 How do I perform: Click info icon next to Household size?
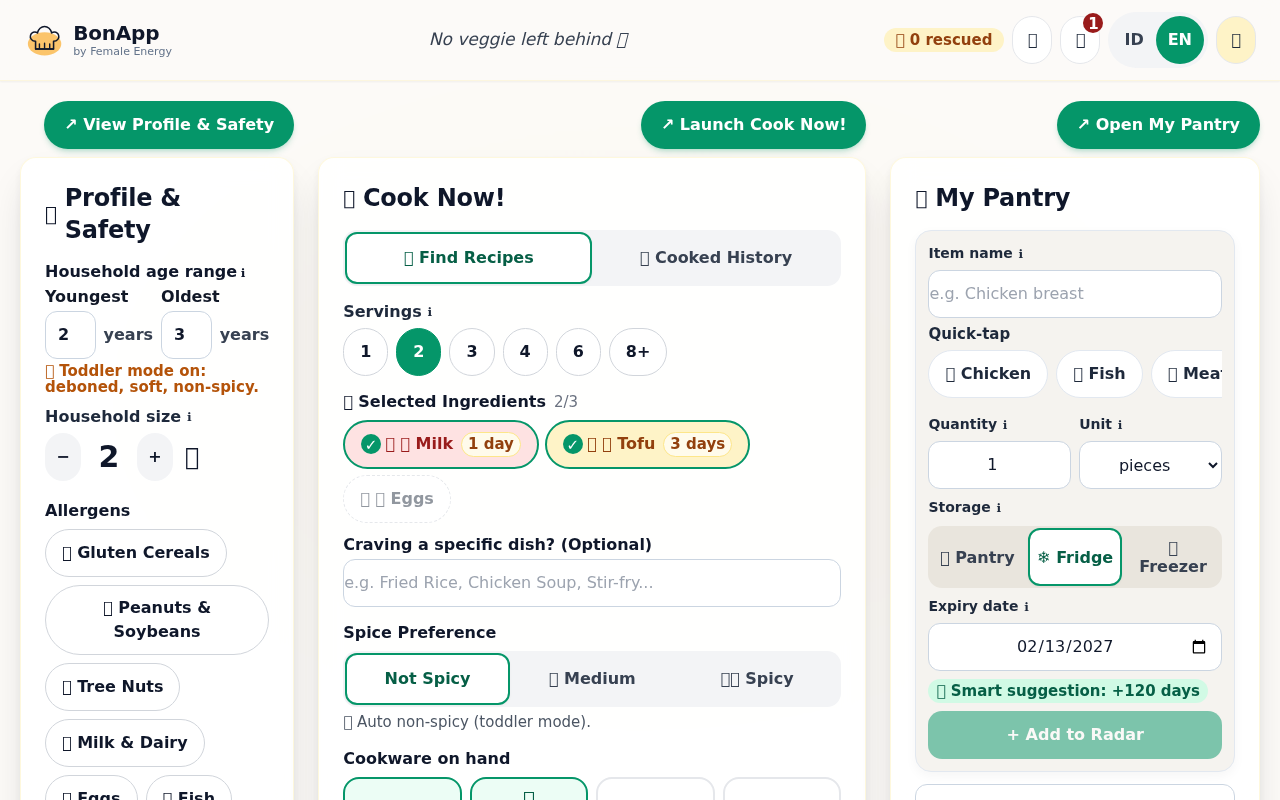point(189,417)
